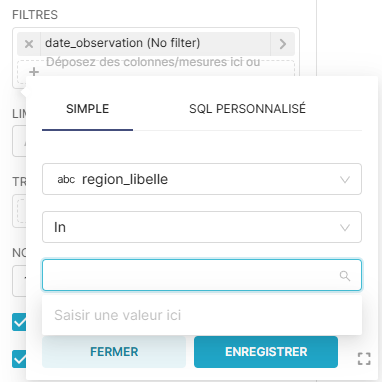Screen dimensions: 382x382
Task: Save the filter with ENREGISTRER
Action: [266, 352]
